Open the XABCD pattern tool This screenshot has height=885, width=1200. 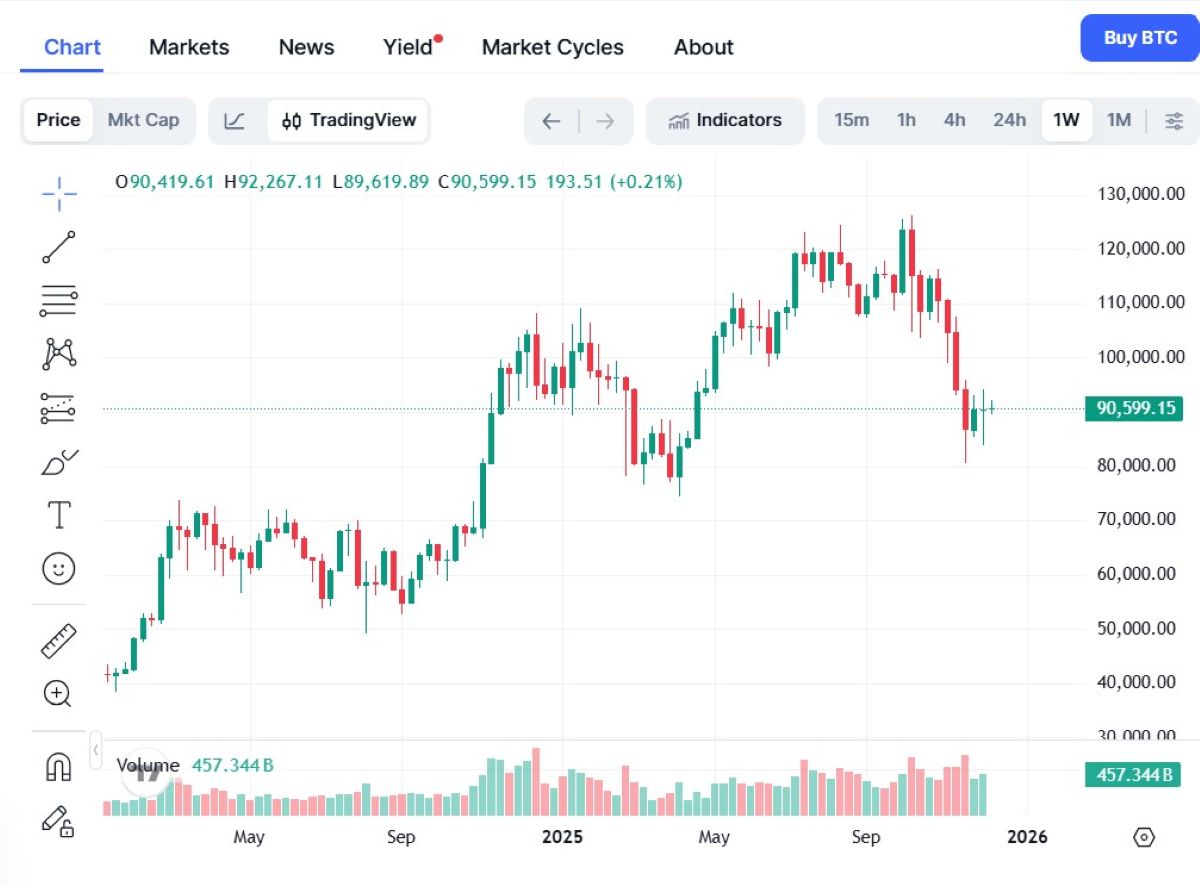(59, 353)
